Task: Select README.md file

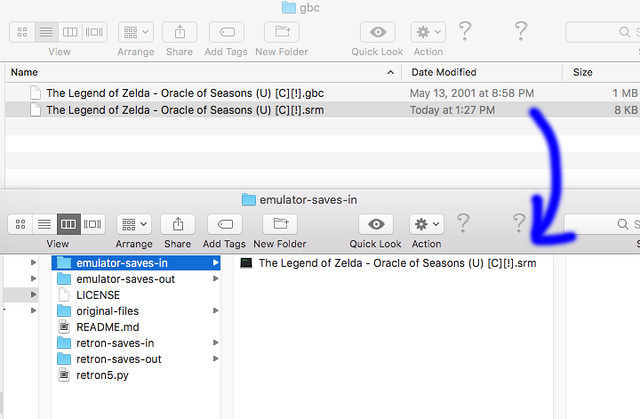Action: (x=136, y=327)
